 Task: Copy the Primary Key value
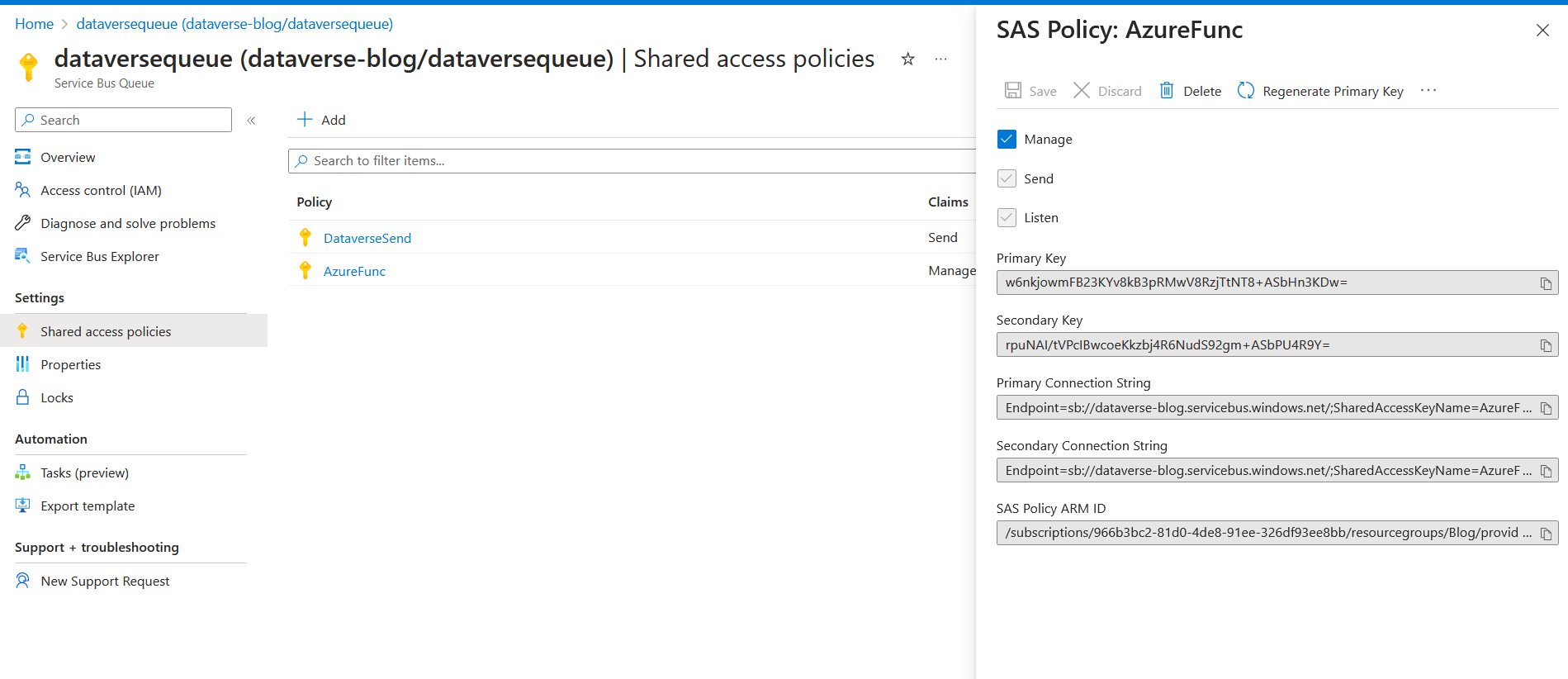pyautogui.click(x=1546, y=283)
